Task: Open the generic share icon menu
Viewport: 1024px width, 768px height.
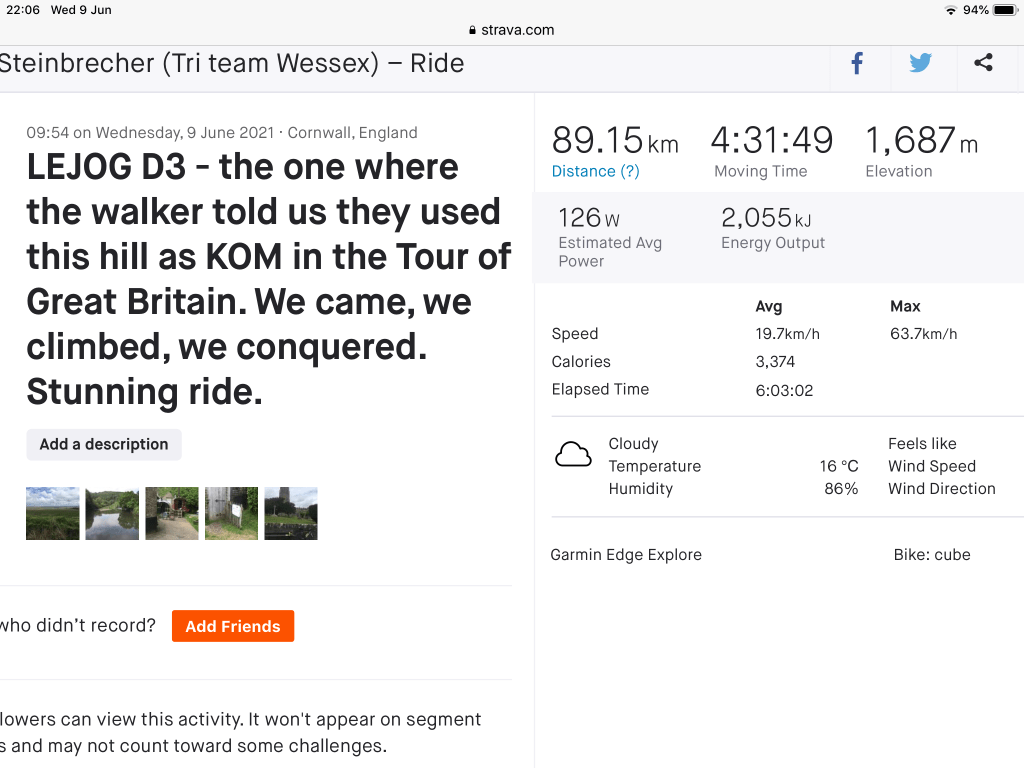Action: click(x=983, y=64)
